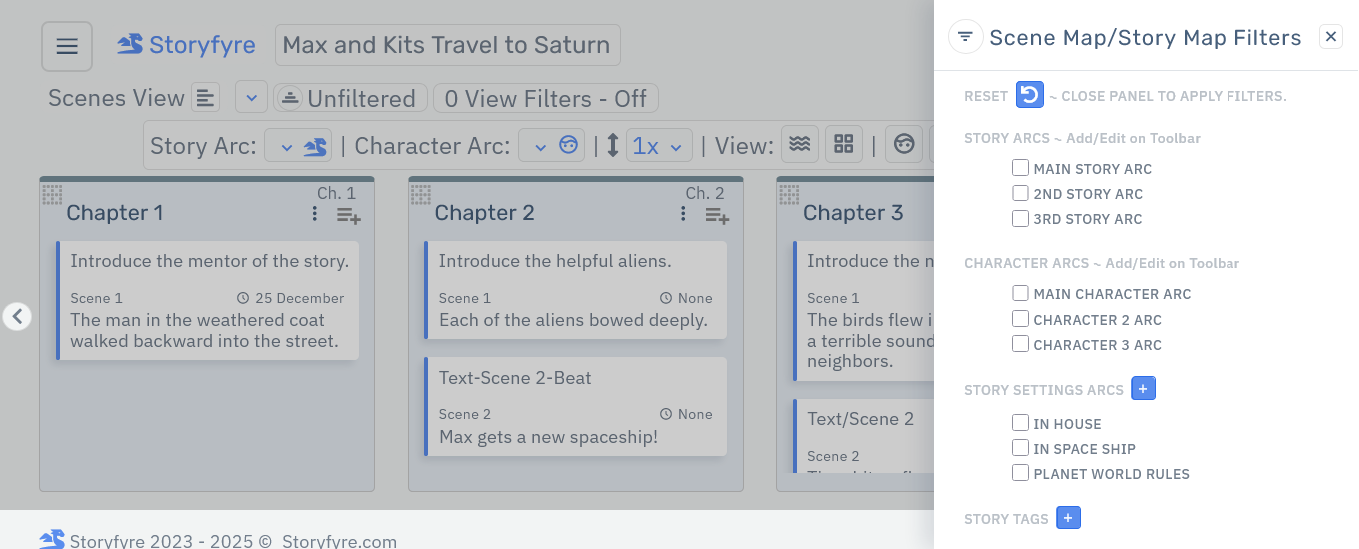Click the left arrow navigation circle

click(17, 316)
